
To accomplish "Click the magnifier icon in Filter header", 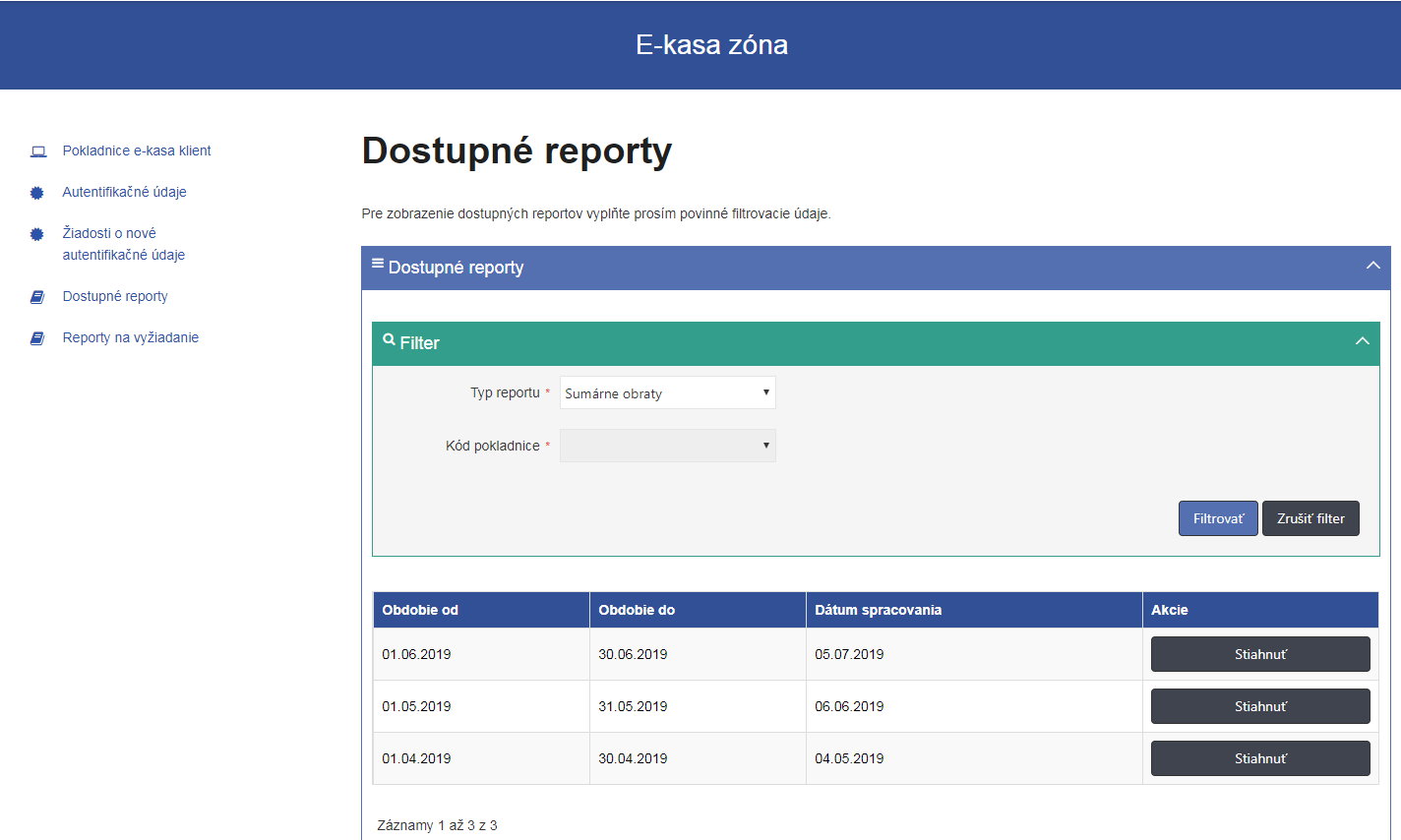I will coord(390,340).
